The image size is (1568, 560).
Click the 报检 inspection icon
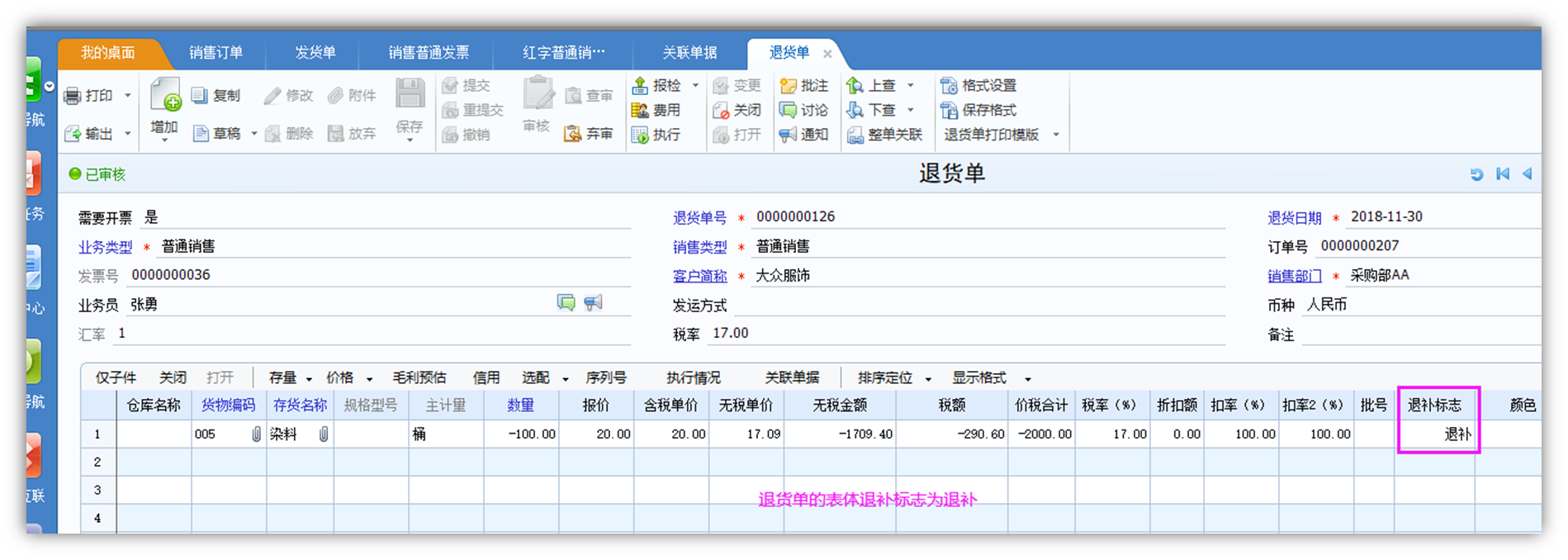(x=640, y=85)
